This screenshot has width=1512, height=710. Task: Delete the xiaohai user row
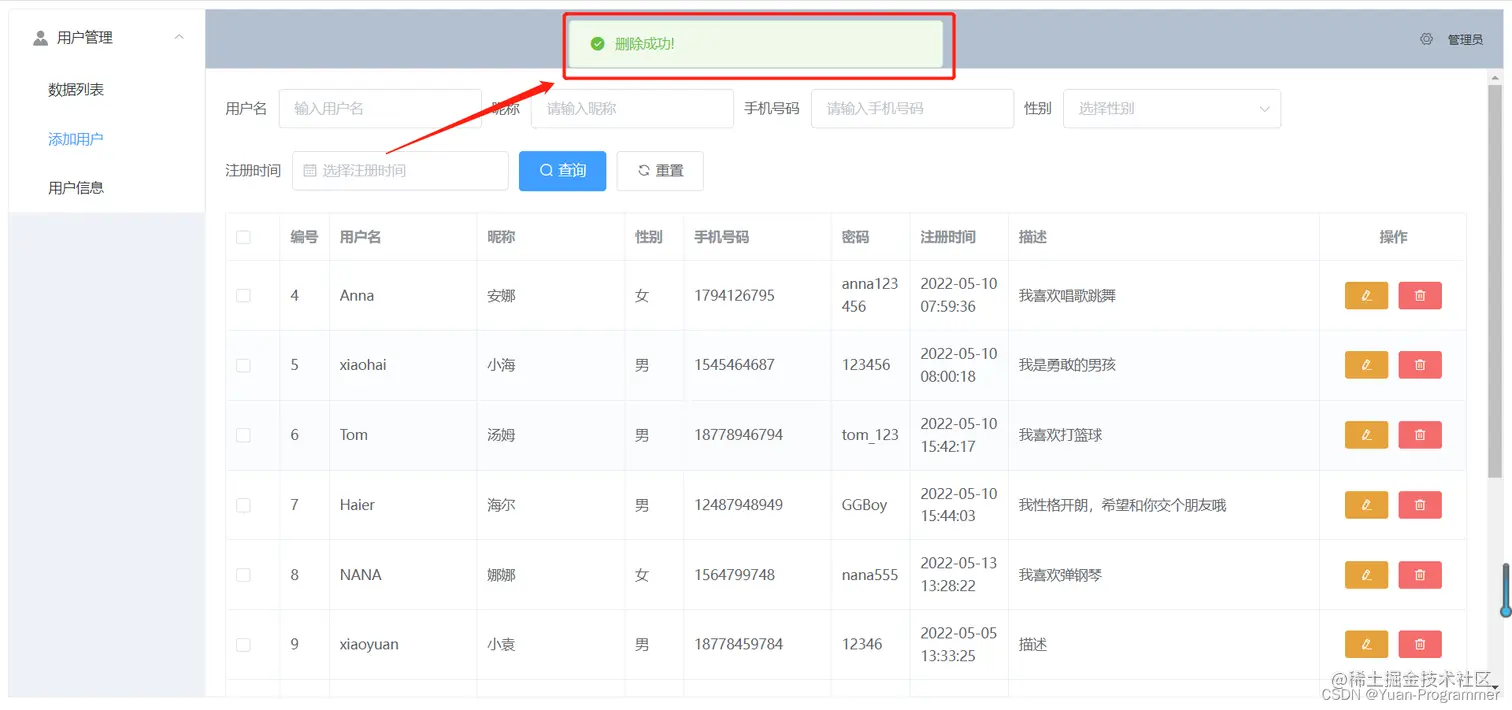1420,365
